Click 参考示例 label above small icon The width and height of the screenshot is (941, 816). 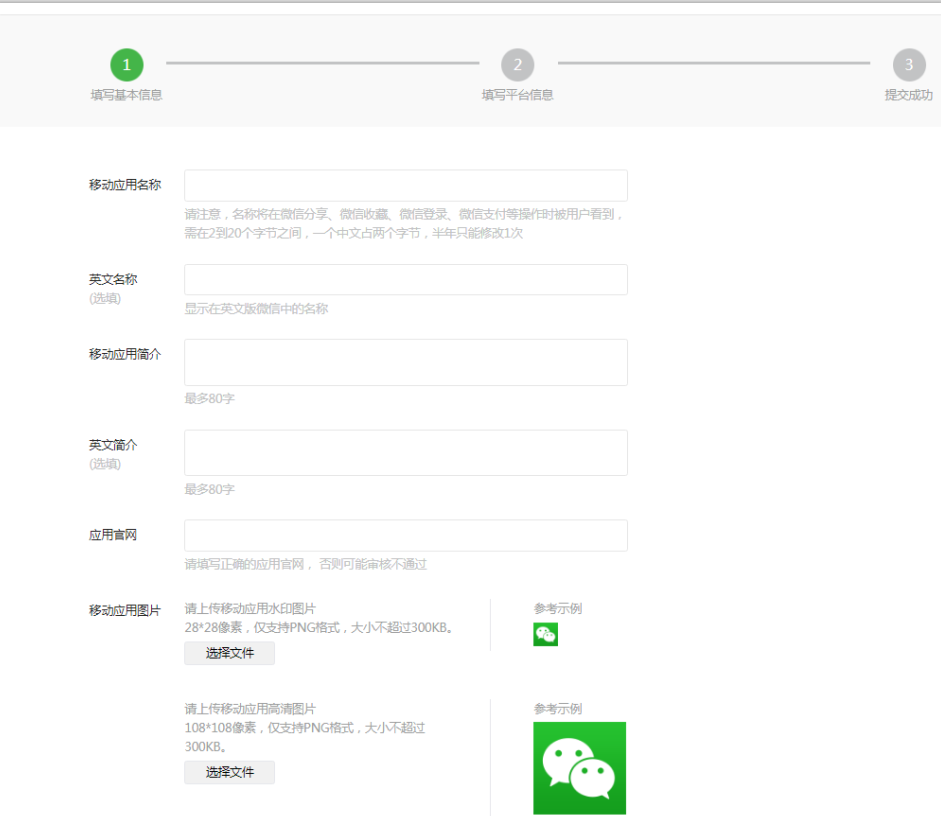(x=558, y=608)
